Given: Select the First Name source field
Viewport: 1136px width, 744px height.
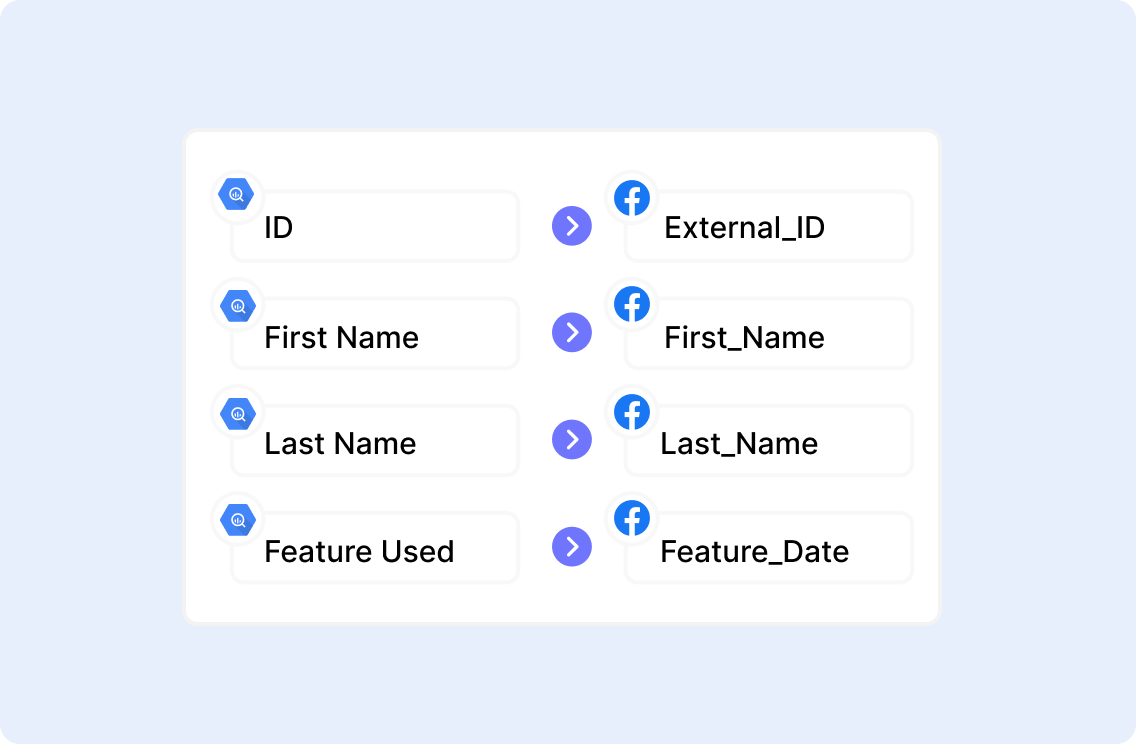Looking at the screenshot, I should [376, 336].
